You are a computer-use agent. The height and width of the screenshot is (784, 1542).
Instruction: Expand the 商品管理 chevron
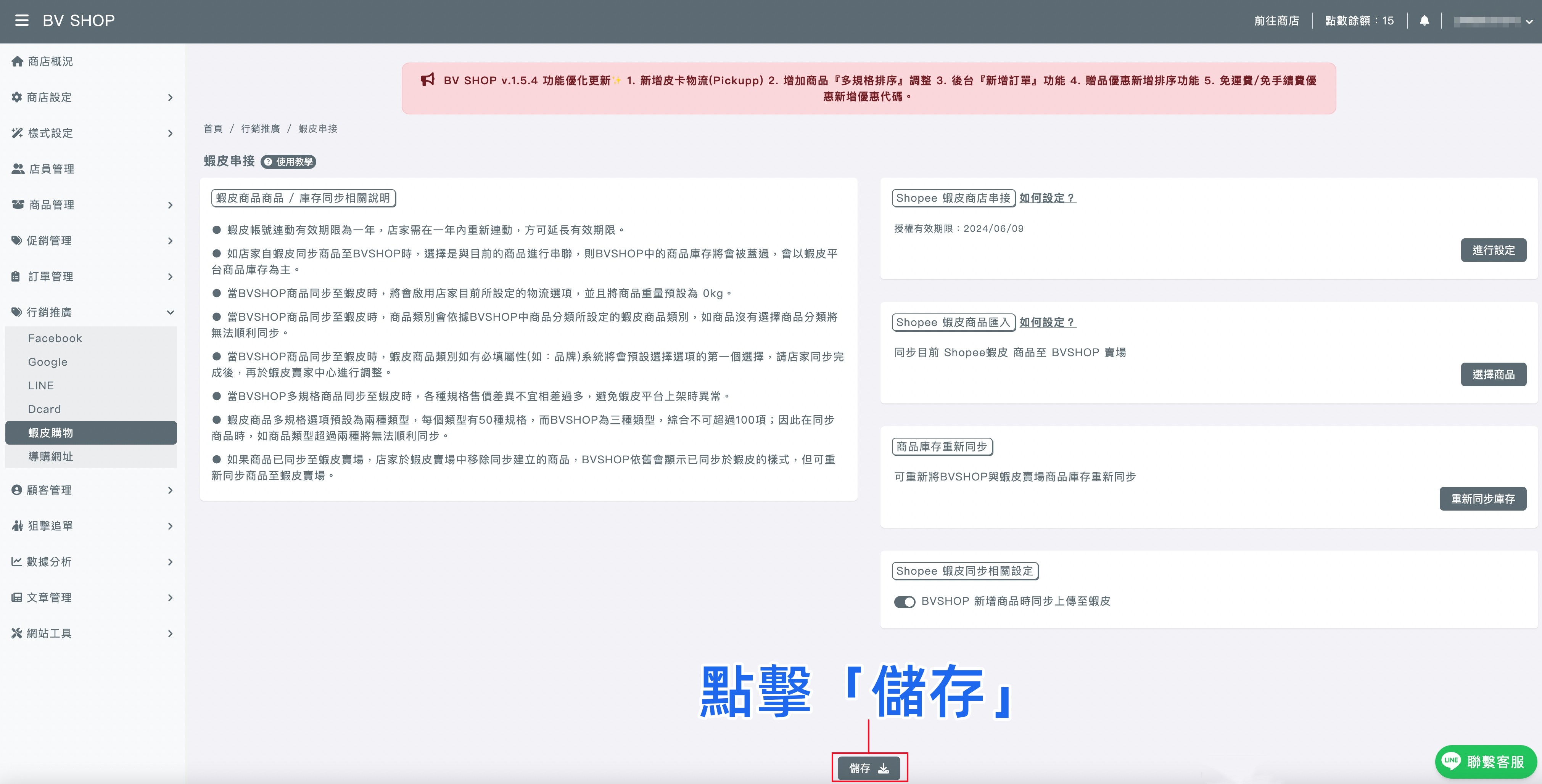point(171,205)
